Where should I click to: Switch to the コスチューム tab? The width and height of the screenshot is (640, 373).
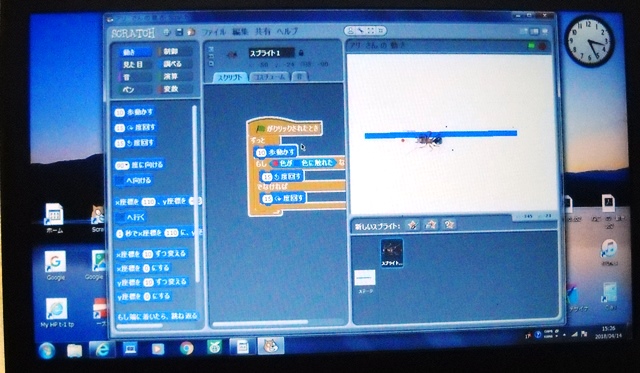coord(269,77)
